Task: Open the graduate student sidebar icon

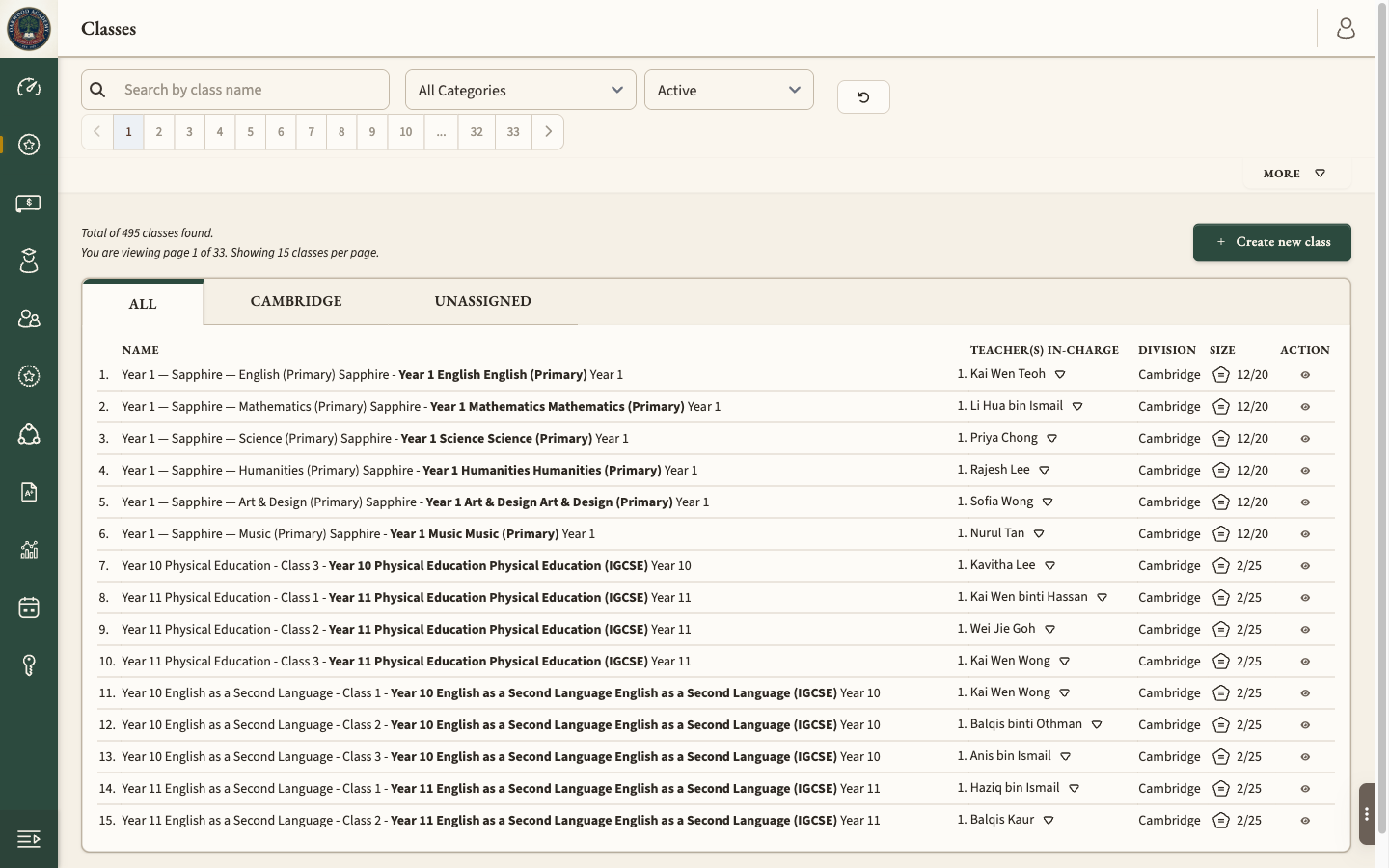Action: pos(29,260)
